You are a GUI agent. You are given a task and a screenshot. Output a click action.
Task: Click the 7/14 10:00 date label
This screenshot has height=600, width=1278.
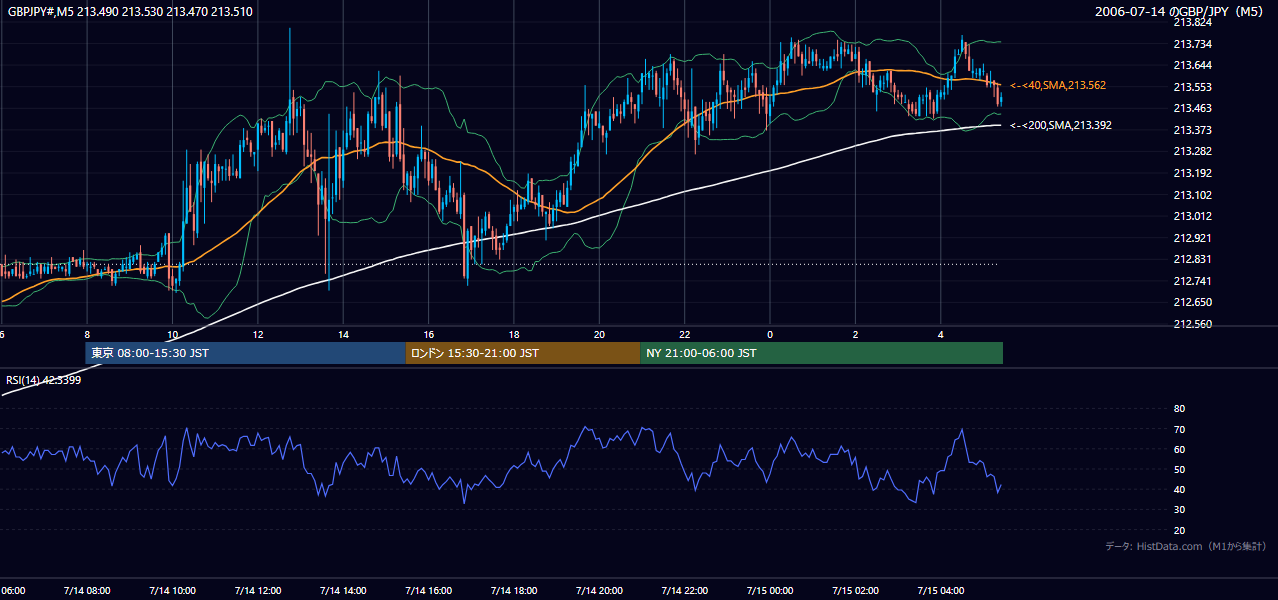172,591
